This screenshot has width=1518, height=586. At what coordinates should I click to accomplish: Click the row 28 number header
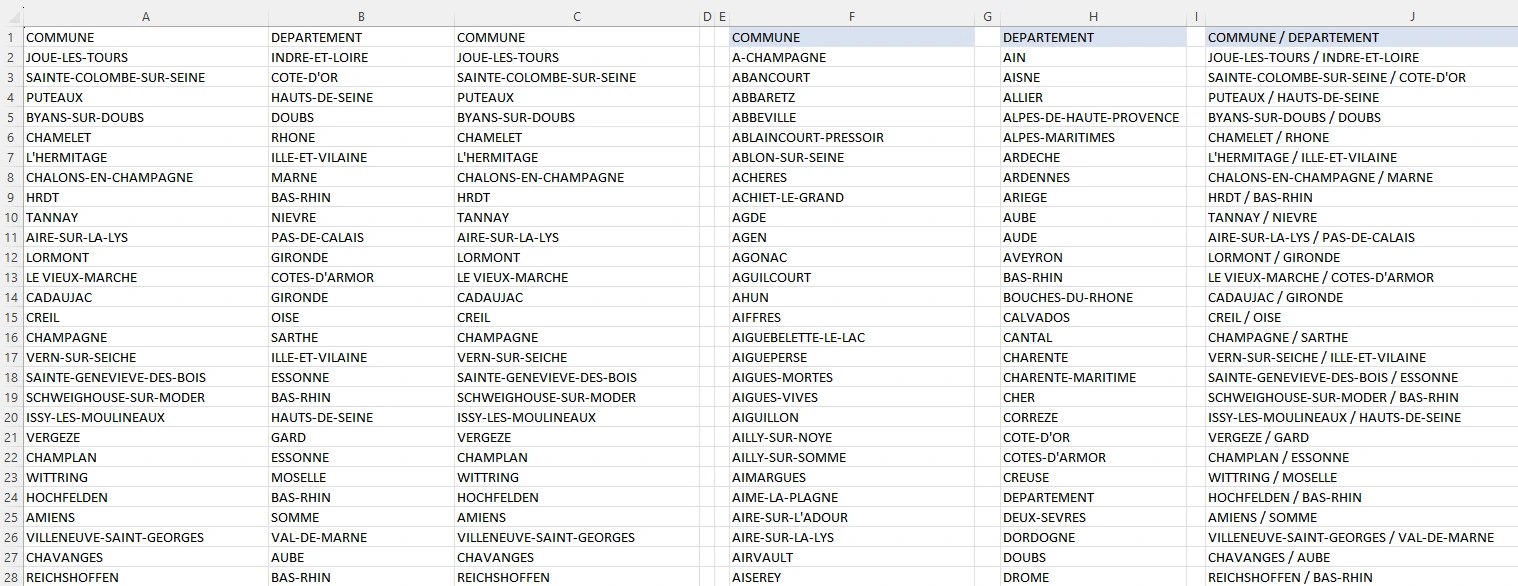(x=11, y=577)
